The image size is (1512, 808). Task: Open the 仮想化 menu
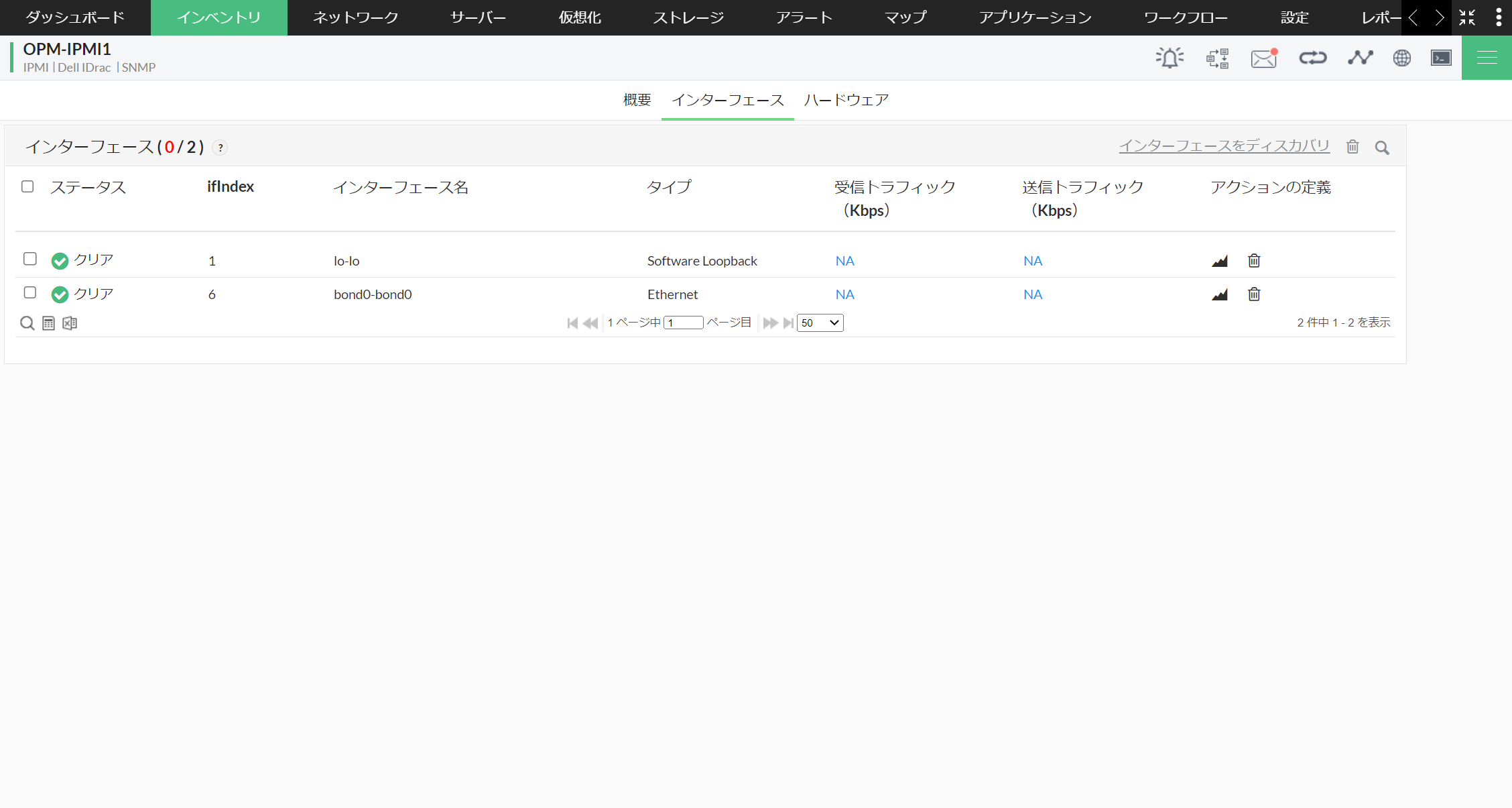[x=580, y=17]
